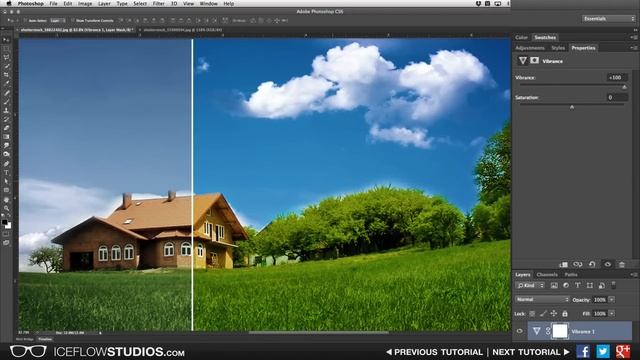Viewport: 640px width, 360px height.
Task: Open the Auto-Select Layer dropdown
Action: pyautogui.click(x=57, y=20)
